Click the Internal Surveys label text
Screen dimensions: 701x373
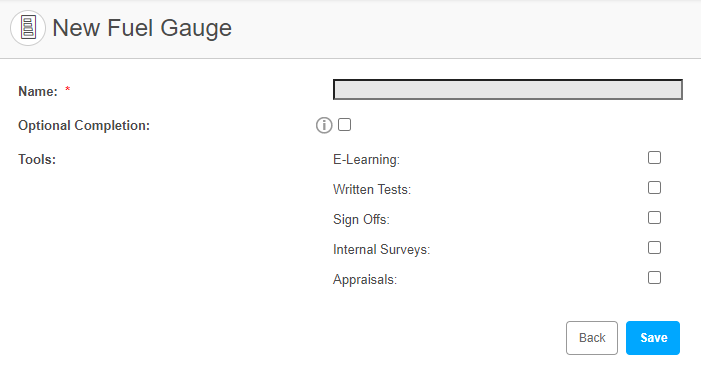[x=381, y=249]
